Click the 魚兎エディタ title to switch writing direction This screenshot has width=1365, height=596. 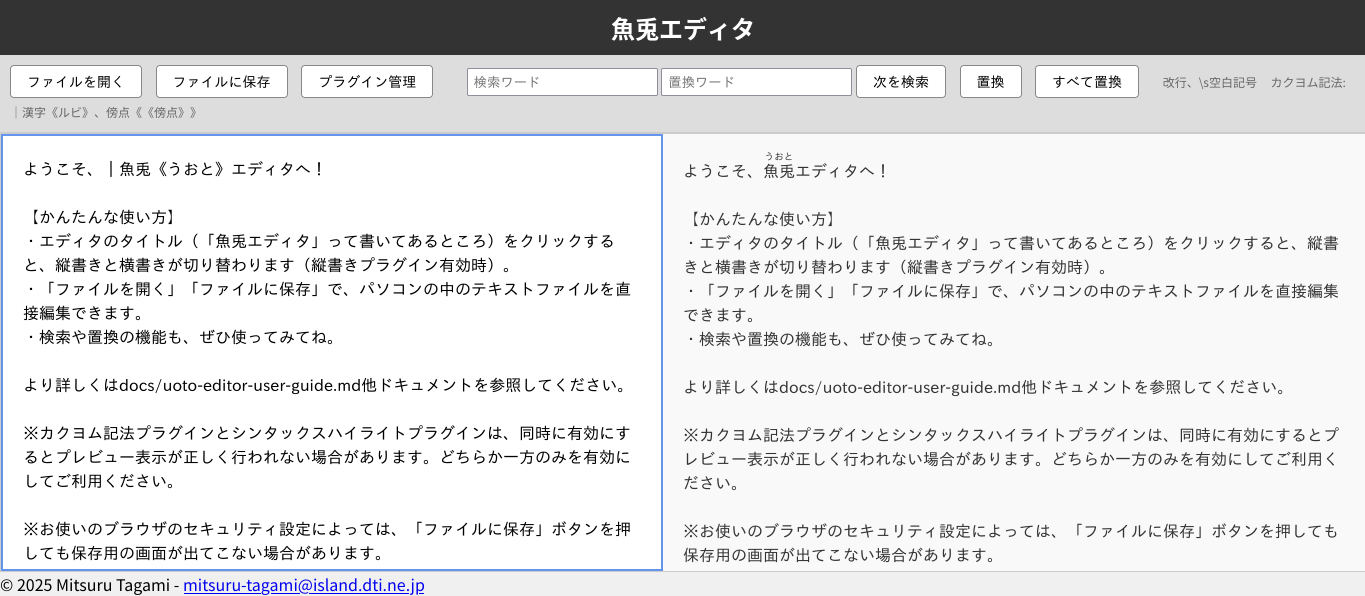682,29
